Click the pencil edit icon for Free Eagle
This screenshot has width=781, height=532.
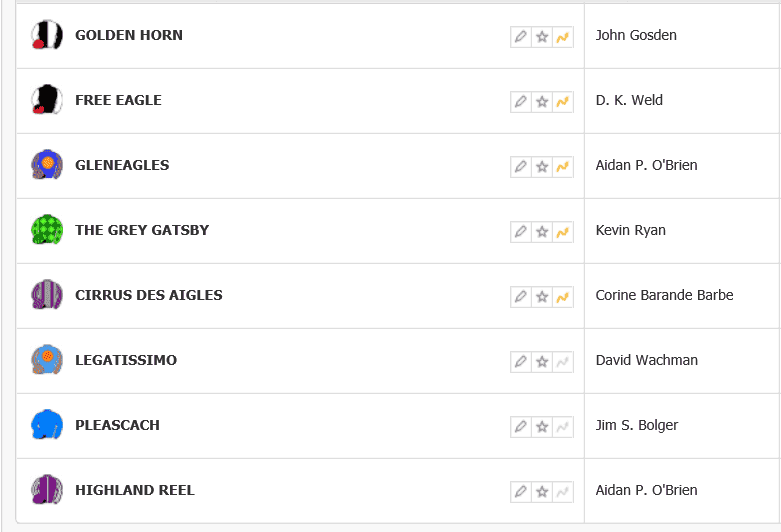click(x=520, y=102)
